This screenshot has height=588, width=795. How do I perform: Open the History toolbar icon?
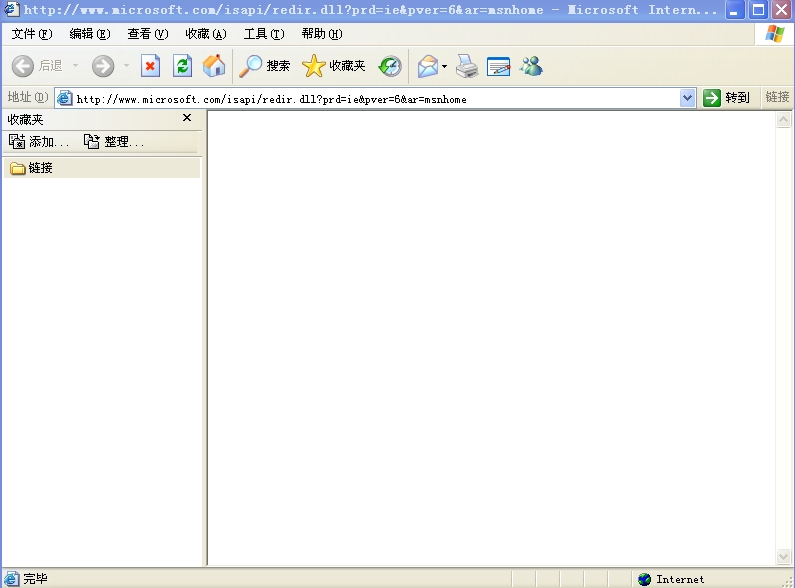390,66
